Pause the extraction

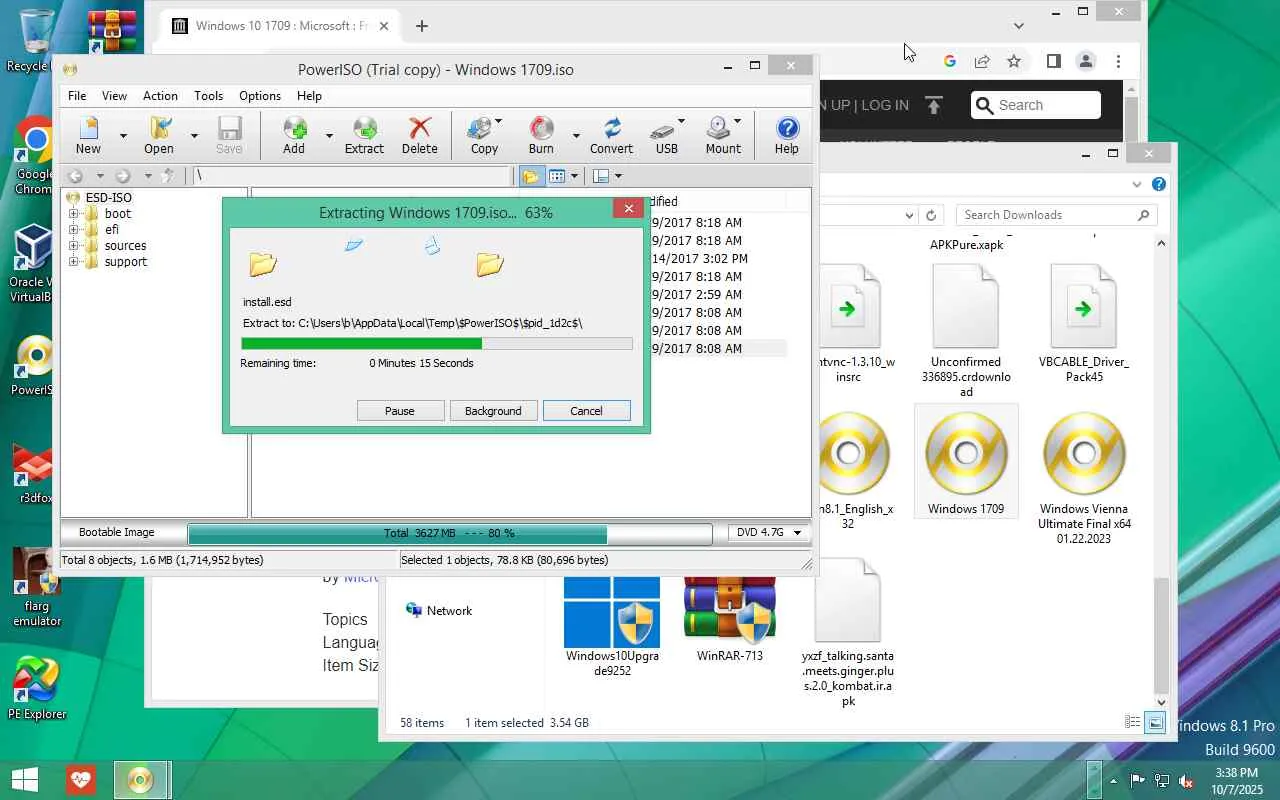pos(400,411)
